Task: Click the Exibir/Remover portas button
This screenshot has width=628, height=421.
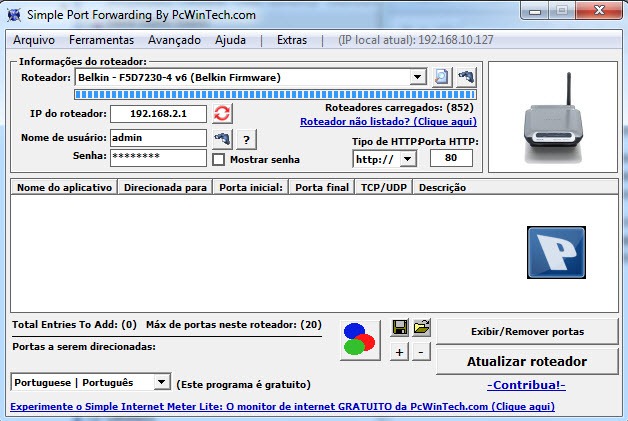Action: click(527, 331)
